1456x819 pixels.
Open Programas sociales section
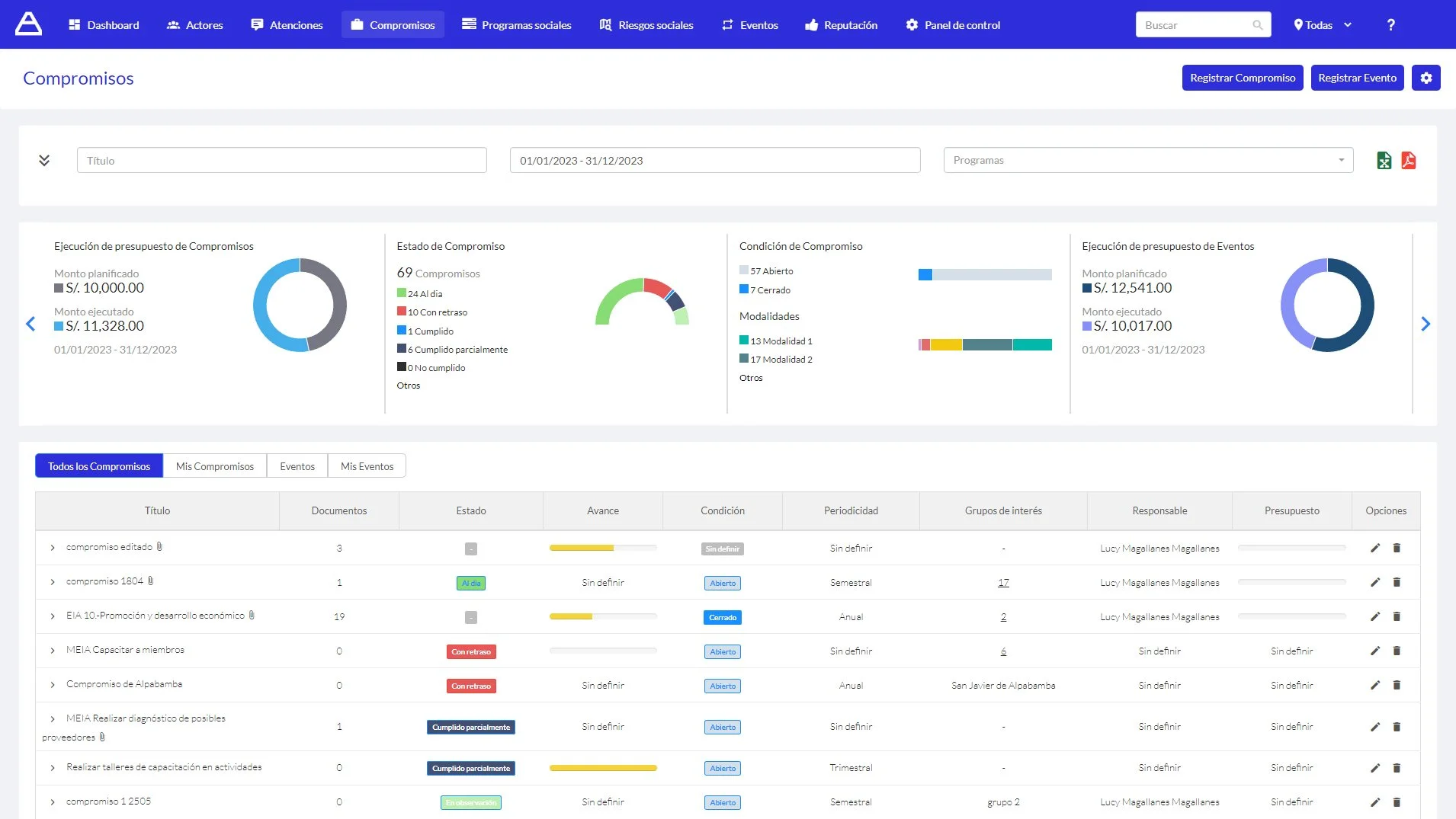[x=516, y=25]
